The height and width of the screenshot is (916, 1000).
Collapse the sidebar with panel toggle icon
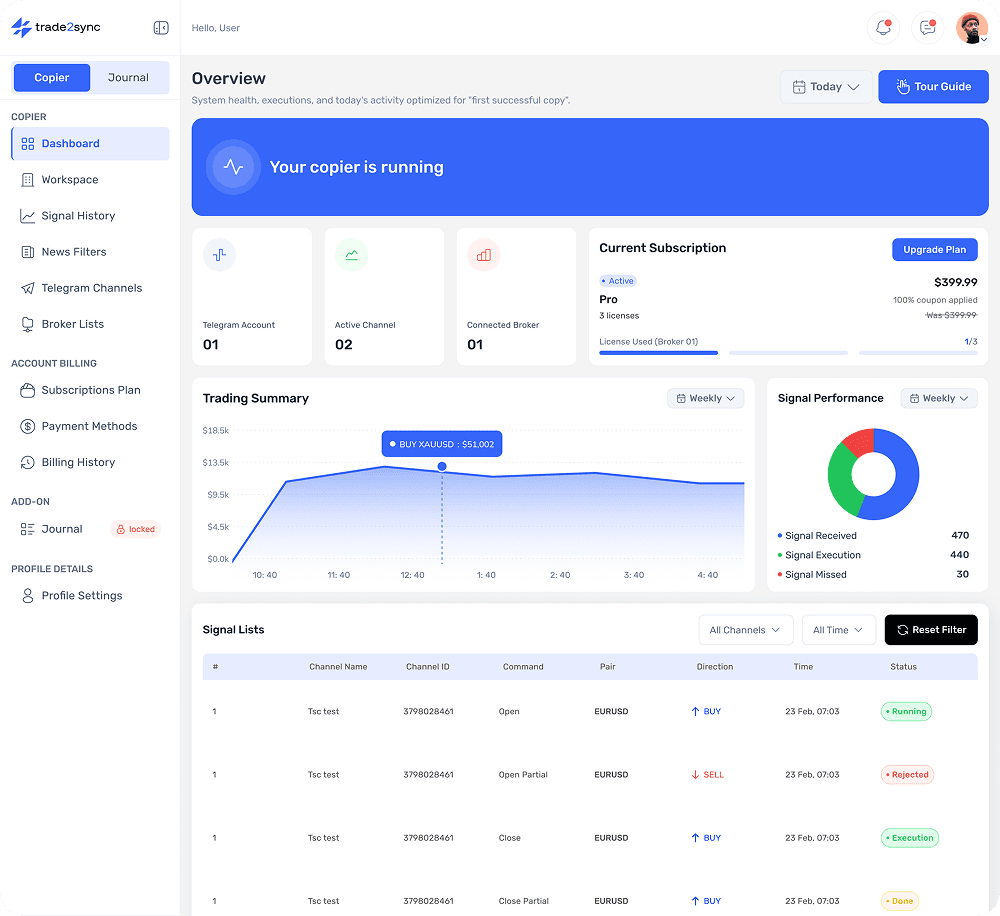[161, 27]
